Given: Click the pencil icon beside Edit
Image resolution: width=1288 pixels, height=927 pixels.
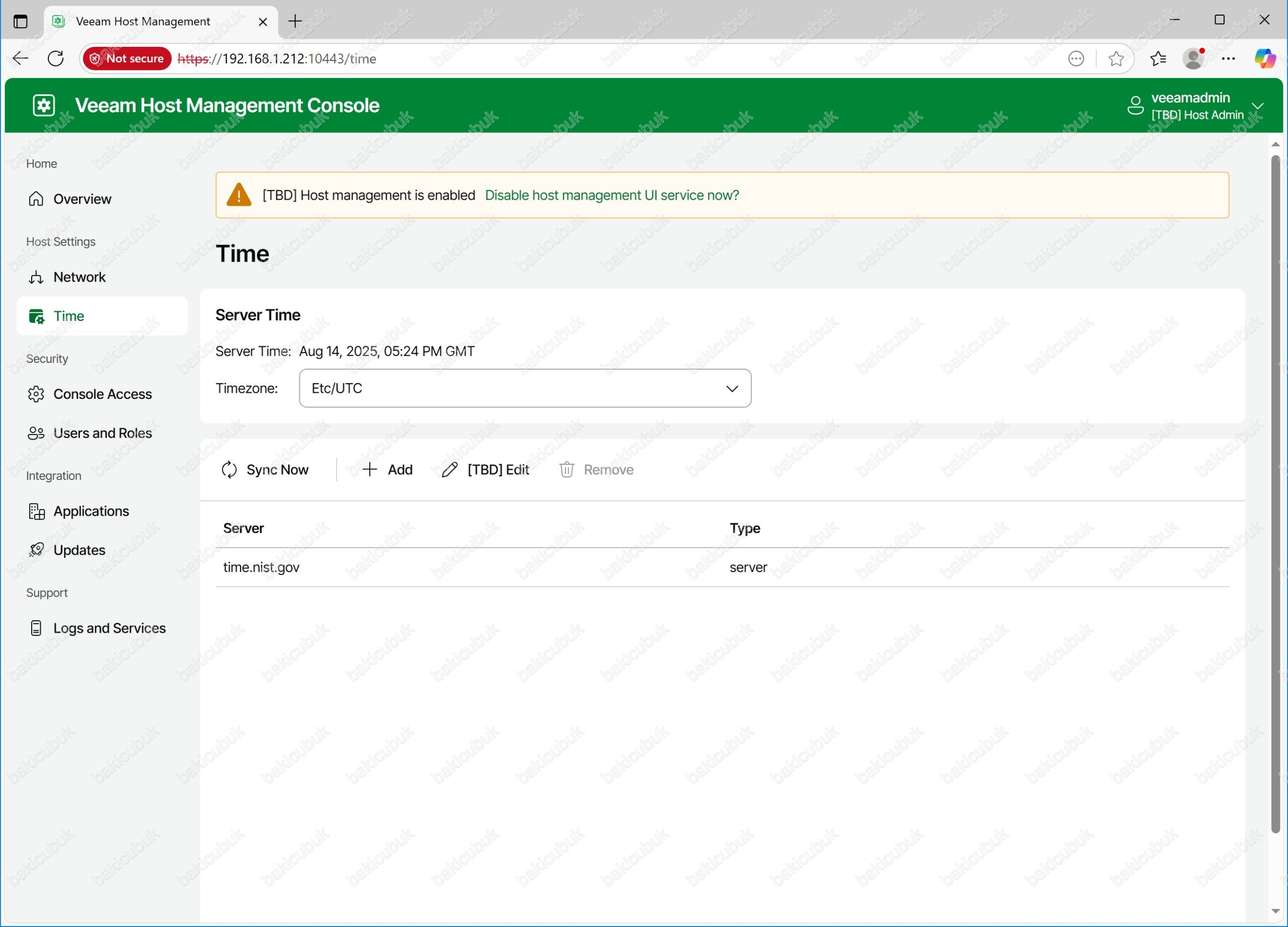Looking at the screenshot, I should click(x=449, y=469).
